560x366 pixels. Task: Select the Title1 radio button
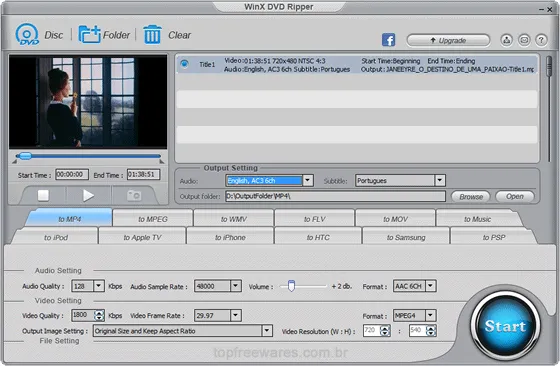click(x=184, y=64)
